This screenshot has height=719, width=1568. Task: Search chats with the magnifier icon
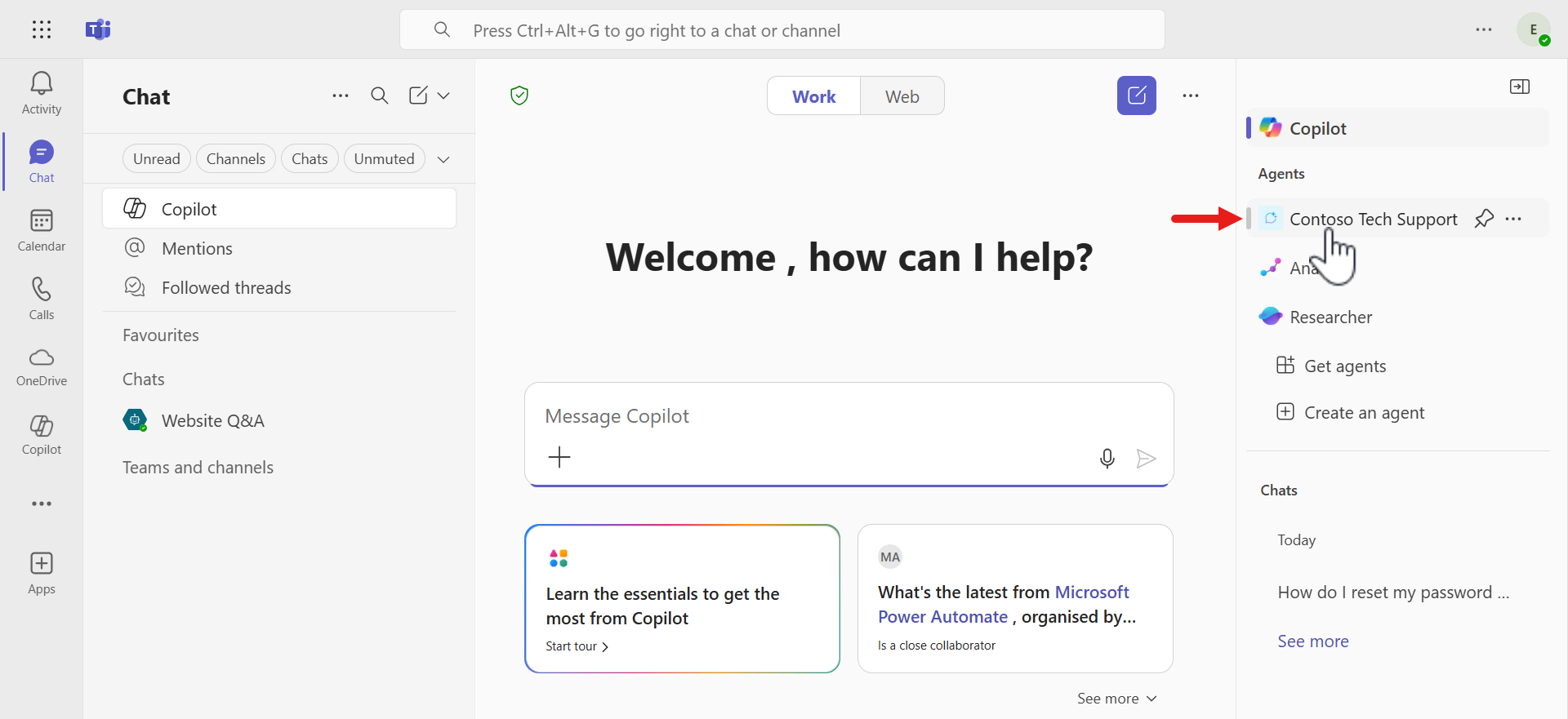(x=379, y=95)
